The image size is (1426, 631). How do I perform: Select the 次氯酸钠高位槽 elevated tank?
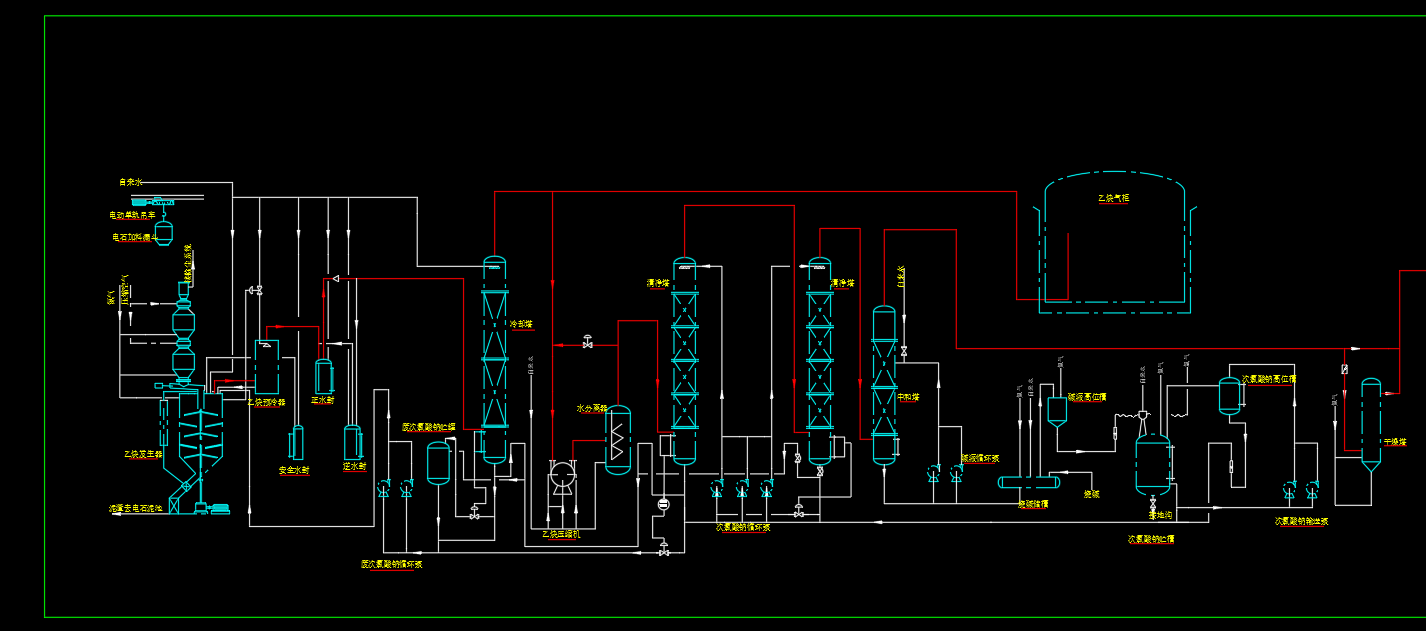coord(1229,396)
